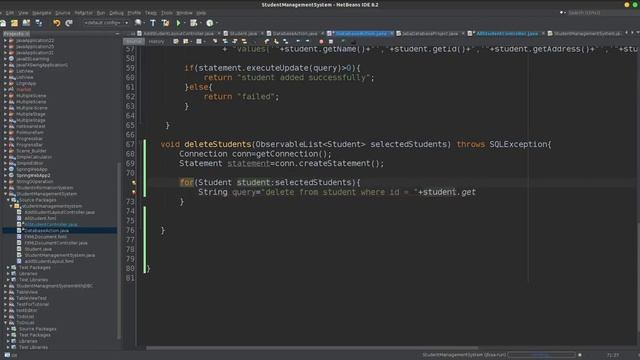The image size is (640, 360).
Task: Expand the SpringWebApp2 project node
Action: pos(5,176)
